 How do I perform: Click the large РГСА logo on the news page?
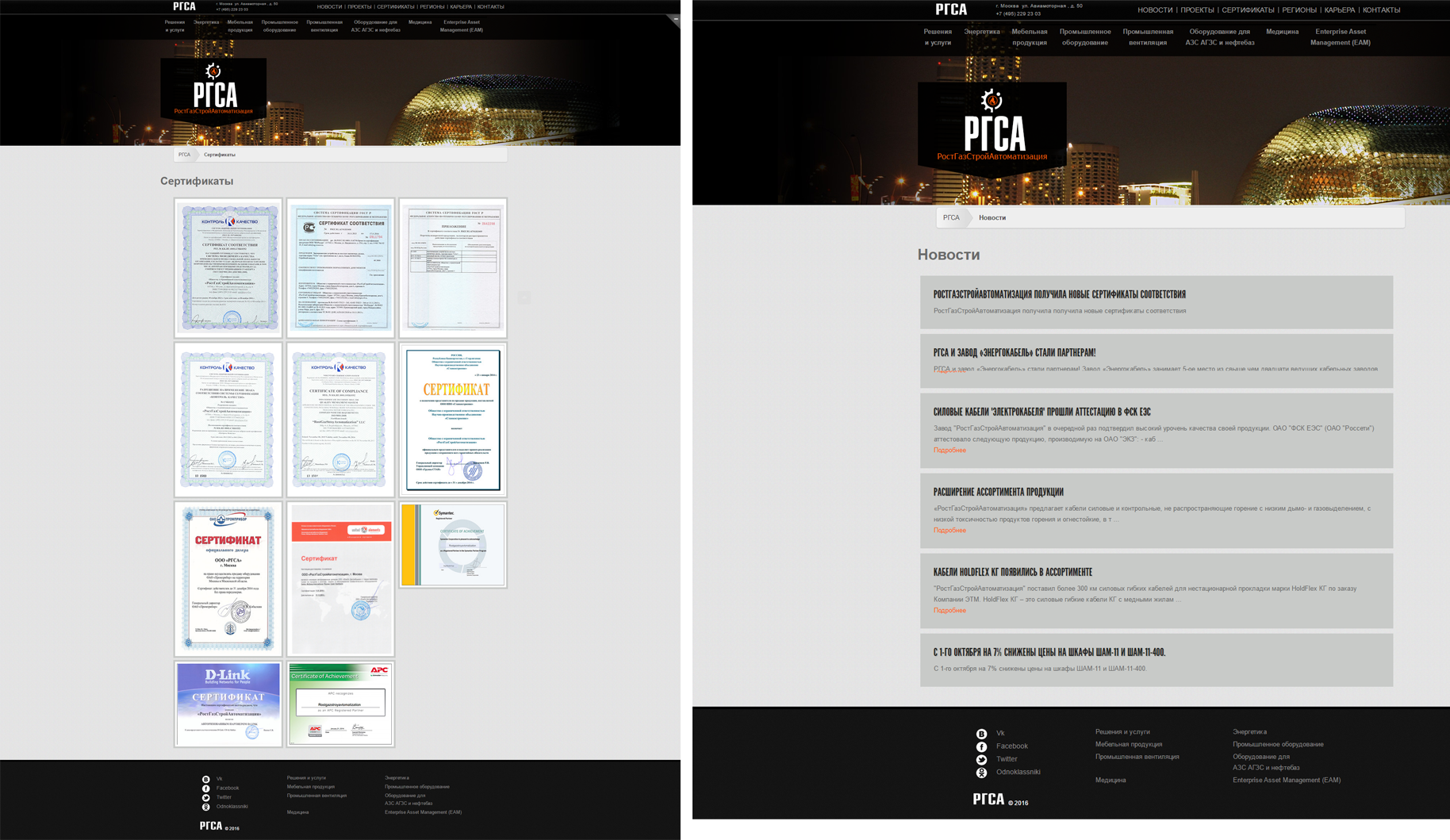click(x=992, y=127)
